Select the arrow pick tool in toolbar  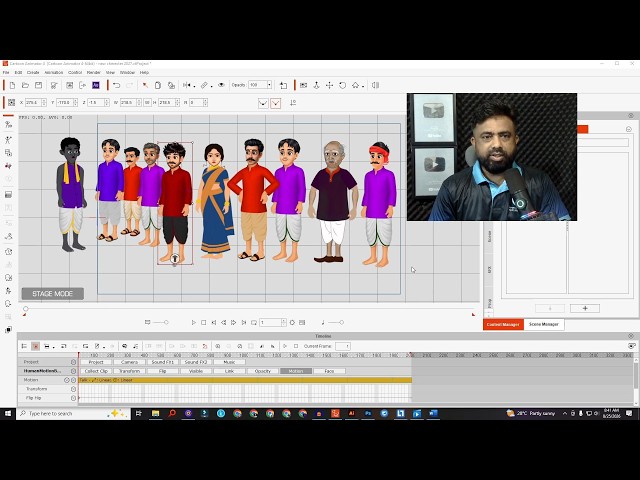145,85
